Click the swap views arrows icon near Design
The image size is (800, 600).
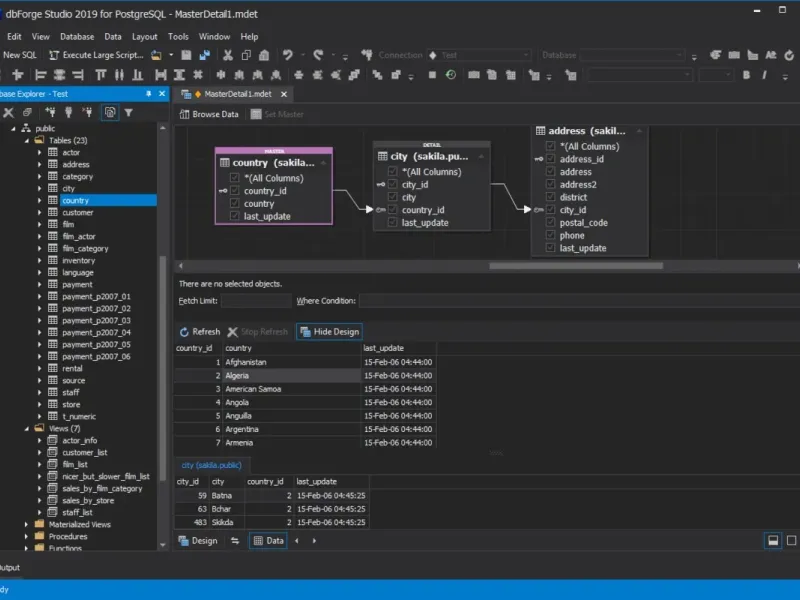[235, 541]
